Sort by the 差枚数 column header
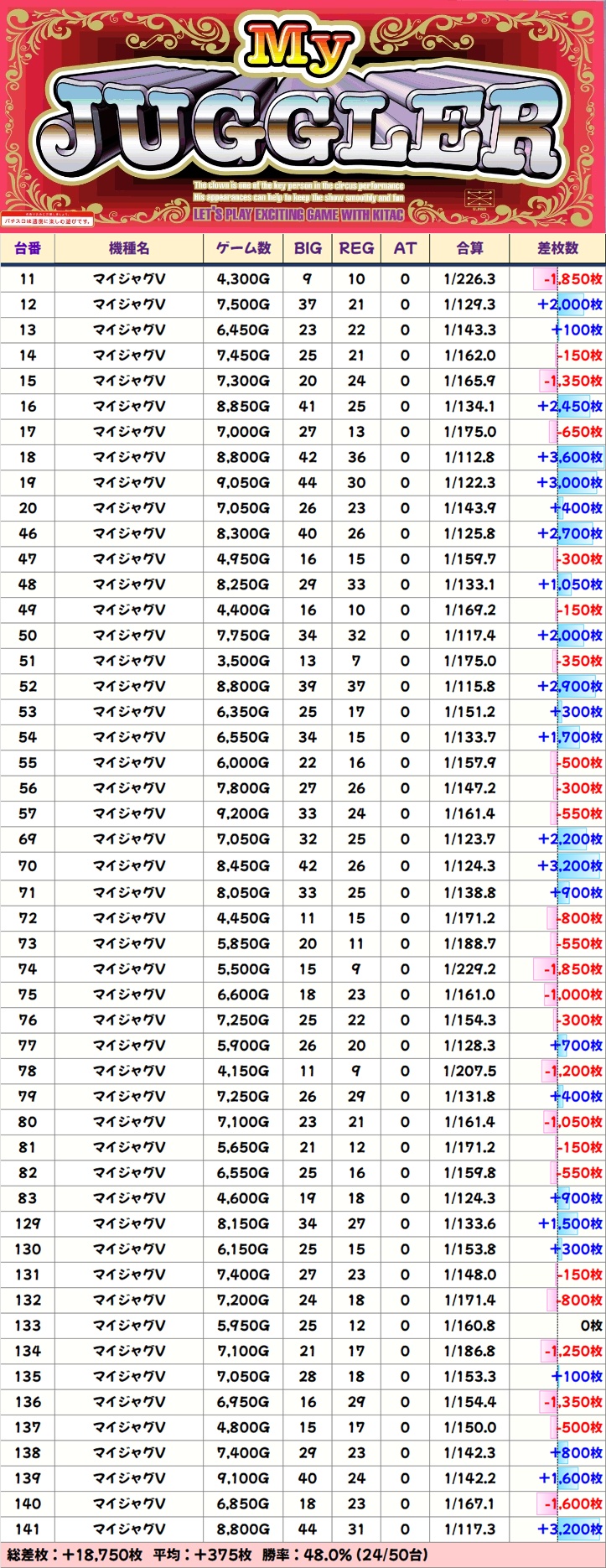 pyautogui.click(x=557, y=248)
